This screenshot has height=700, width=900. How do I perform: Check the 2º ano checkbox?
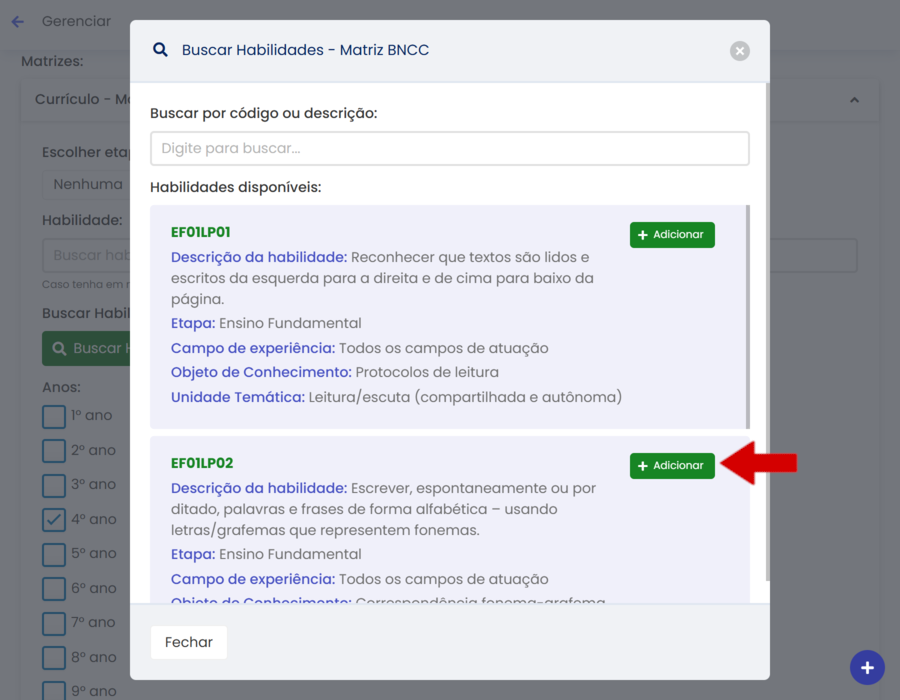(54, 450)
